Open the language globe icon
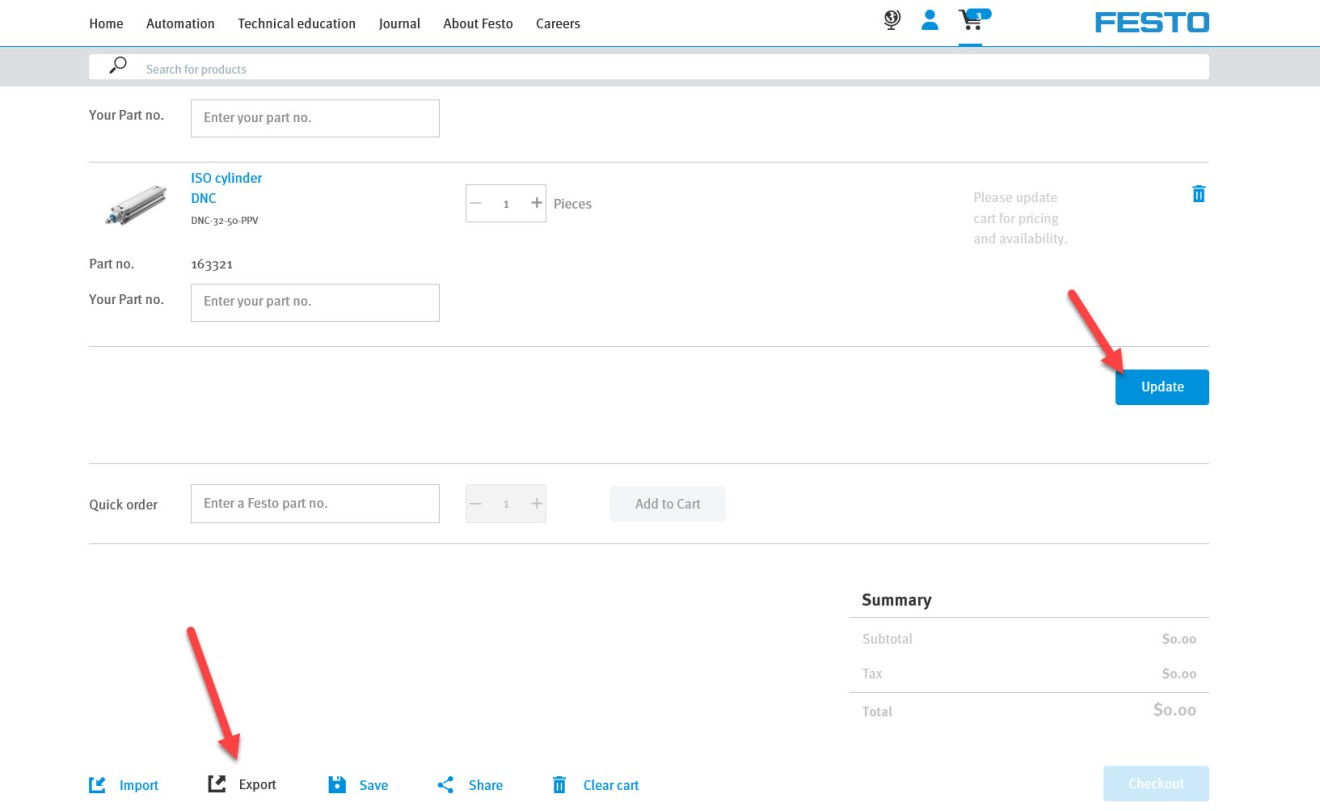The width and height of the screenshot is (1320, 811). click(x=893, y=20)
